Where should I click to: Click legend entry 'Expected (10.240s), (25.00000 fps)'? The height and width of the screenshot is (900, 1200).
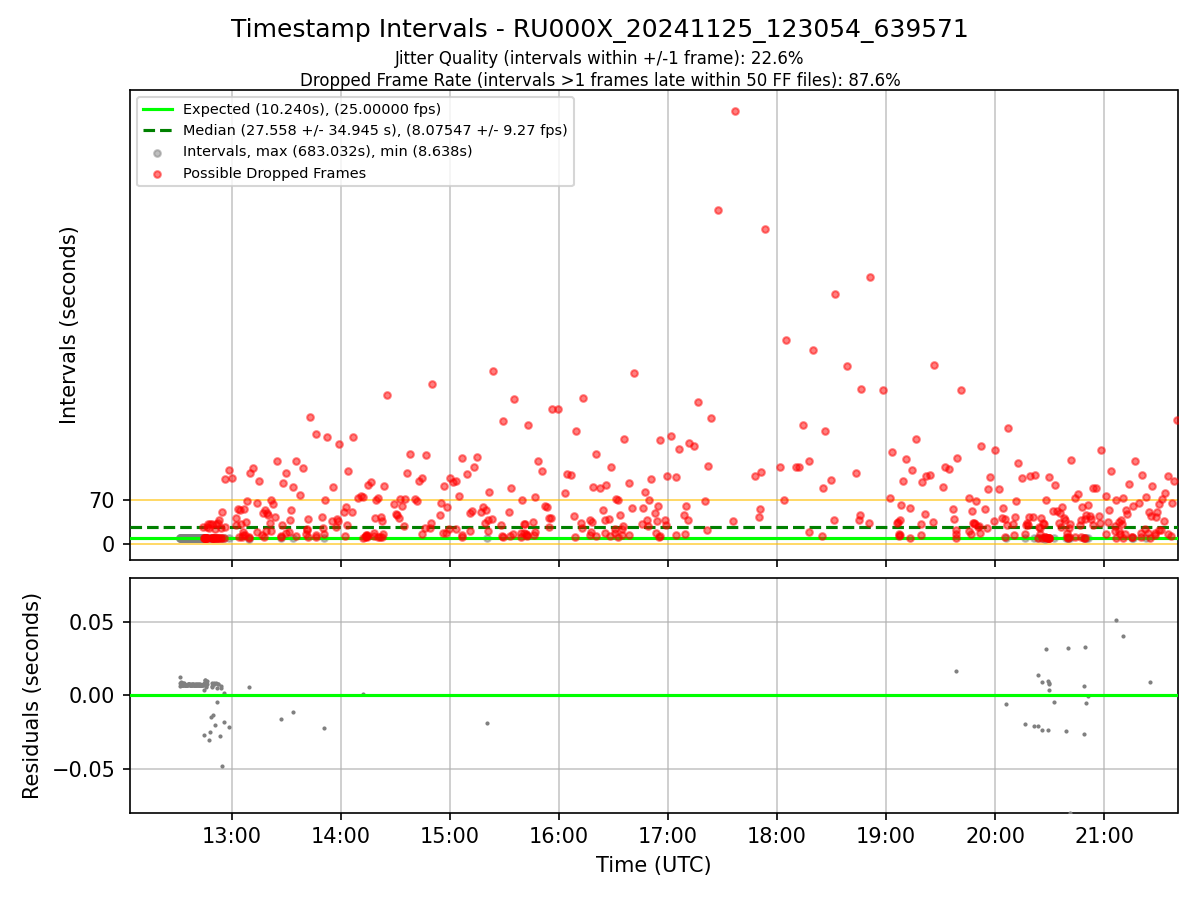point(311,109)
